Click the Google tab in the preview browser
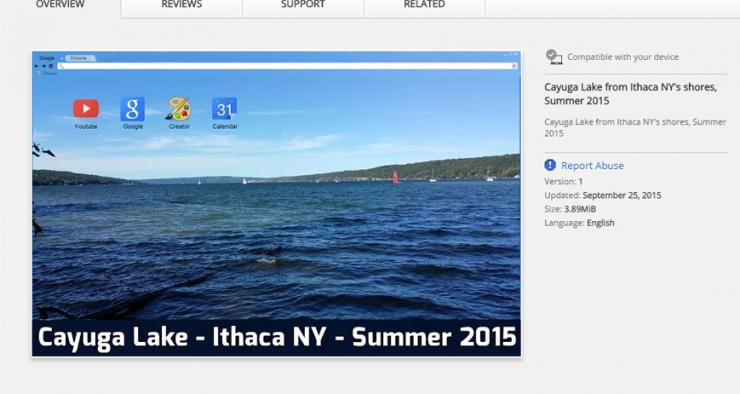Viewport: 740px width, 394px height. coord(47,58)
